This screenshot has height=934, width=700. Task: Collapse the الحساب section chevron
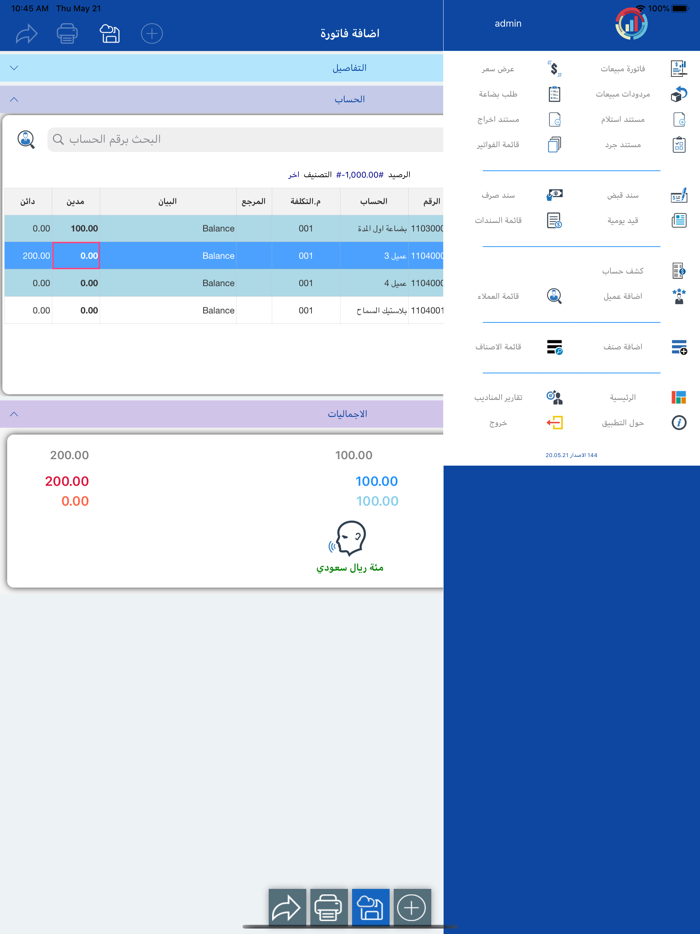(x=14, y=99)
